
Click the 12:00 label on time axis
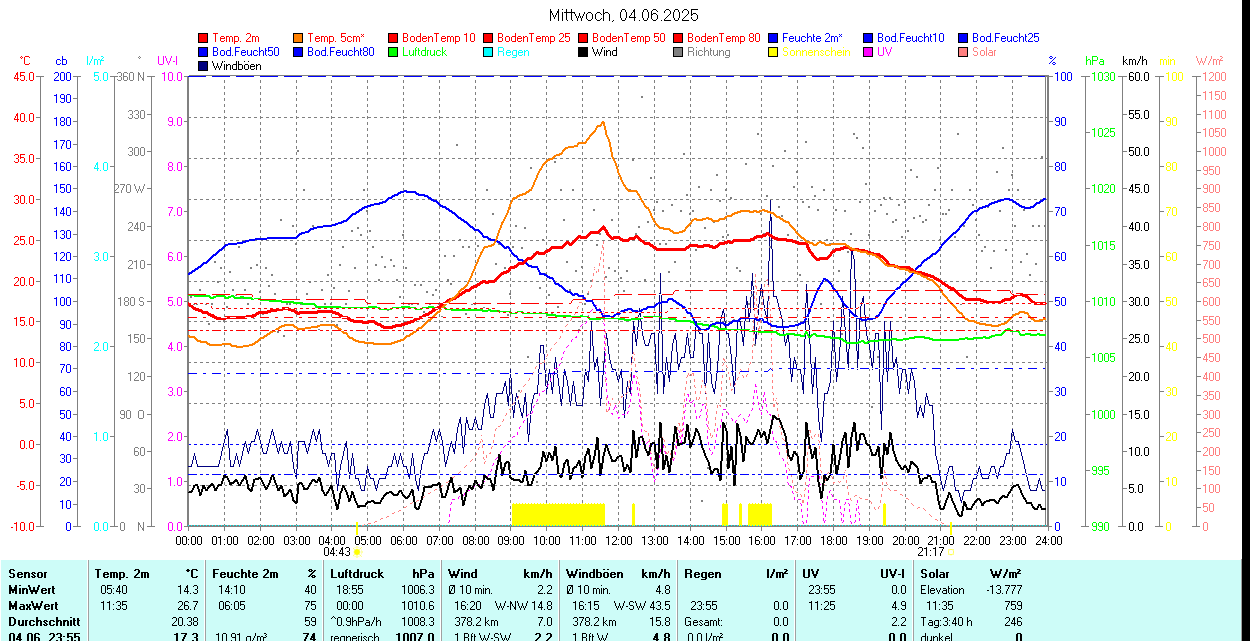[x=618, y=540]
